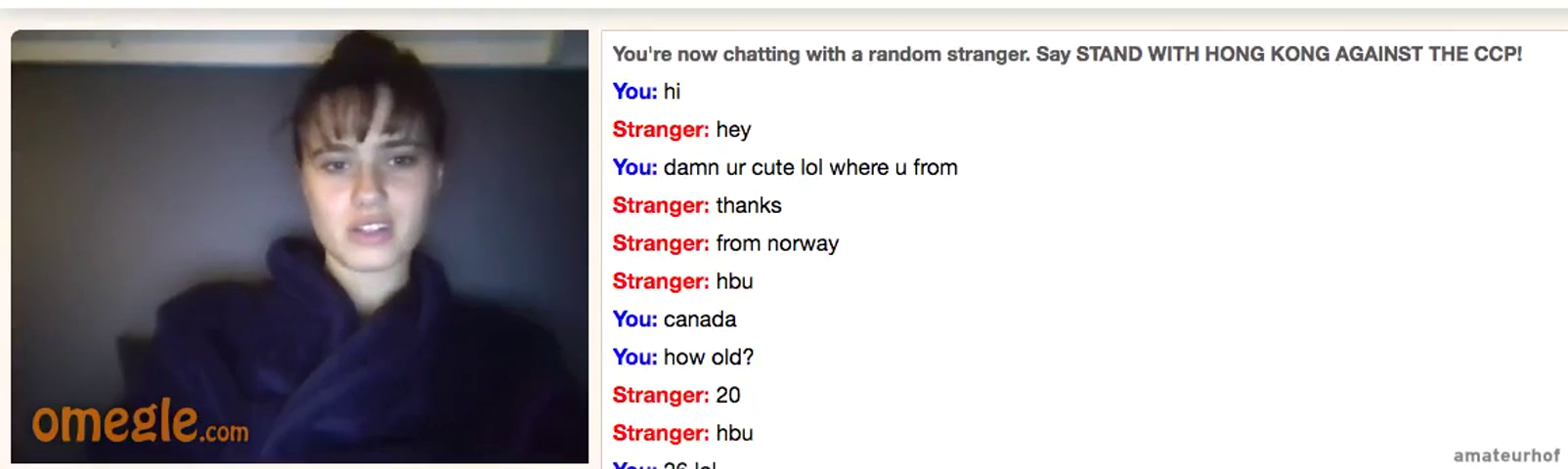
Task: Click the omegle.com logo on the video
Action: coord(139,421)
